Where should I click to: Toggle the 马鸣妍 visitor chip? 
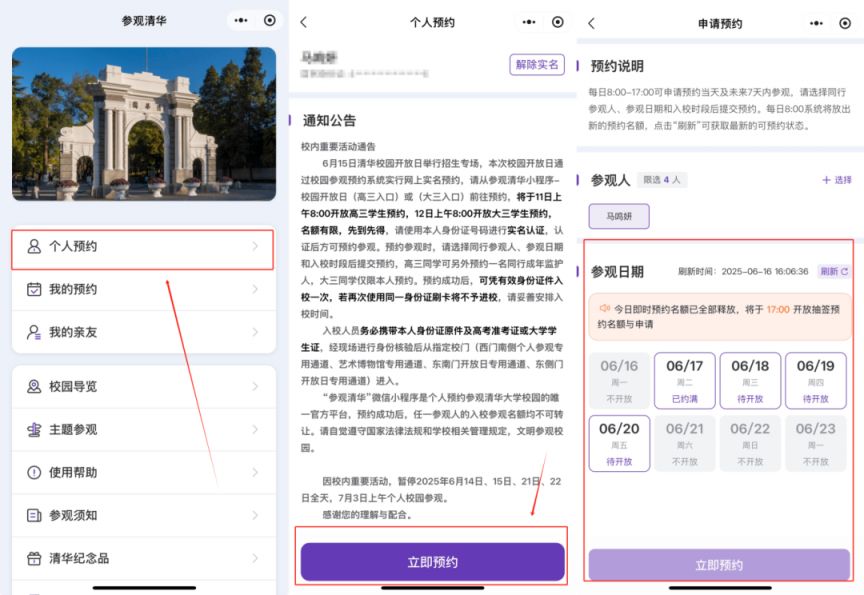click(x=619, y=216)
